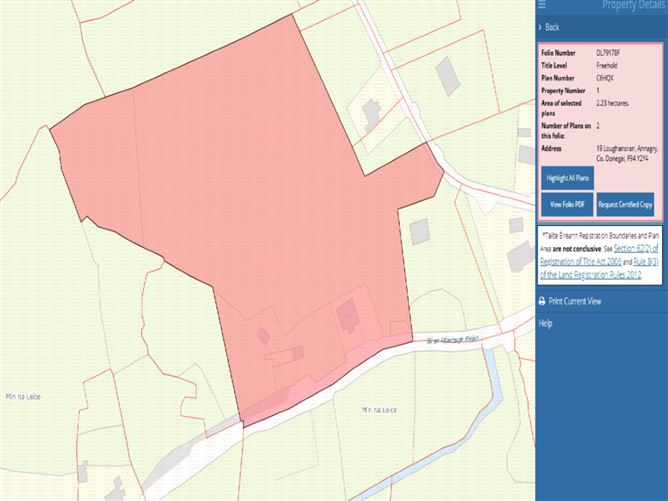
Task: Click the plan number C6HQX value
Action: (605, 77)
